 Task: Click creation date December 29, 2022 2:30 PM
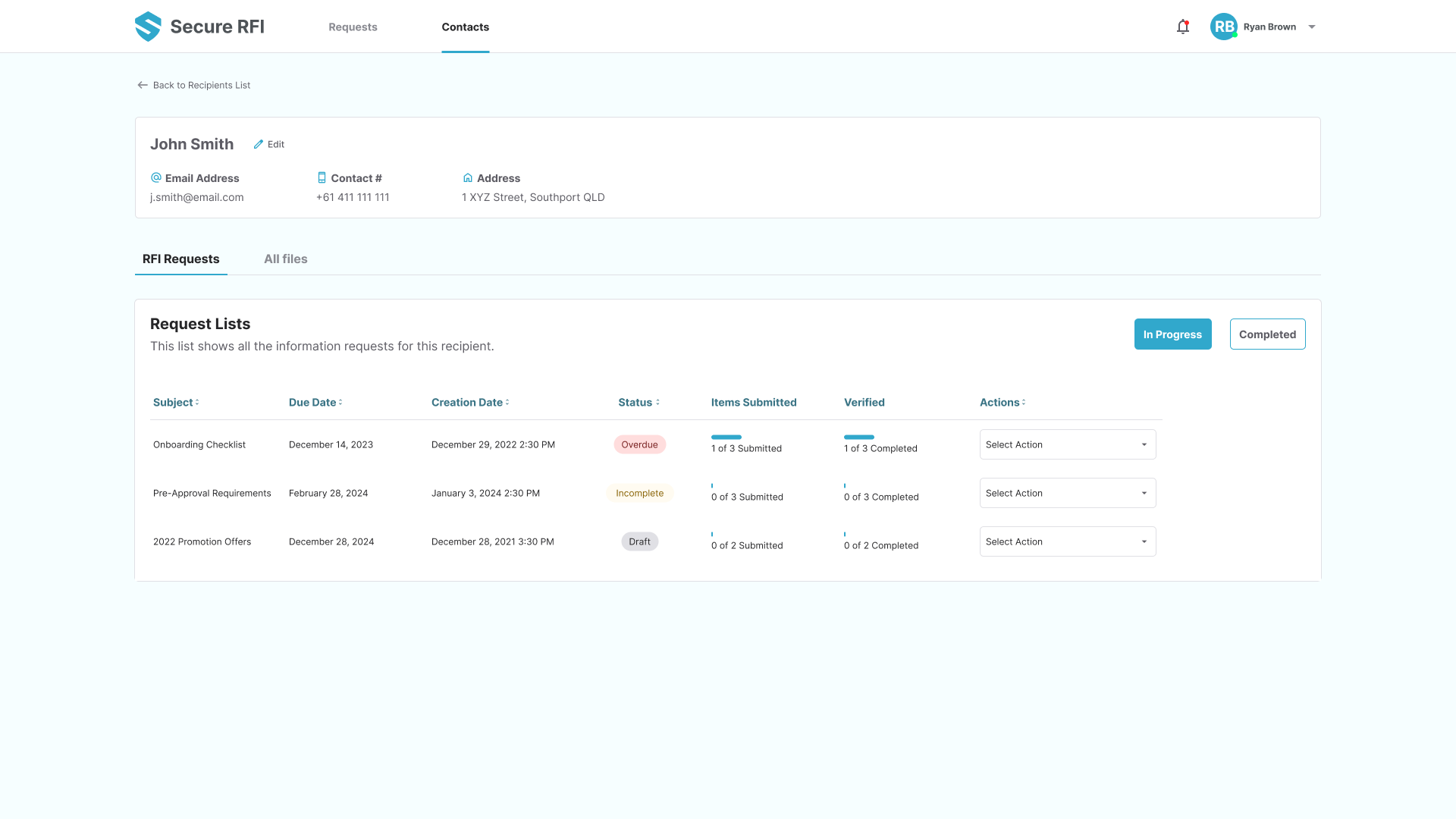pos(493,444)
